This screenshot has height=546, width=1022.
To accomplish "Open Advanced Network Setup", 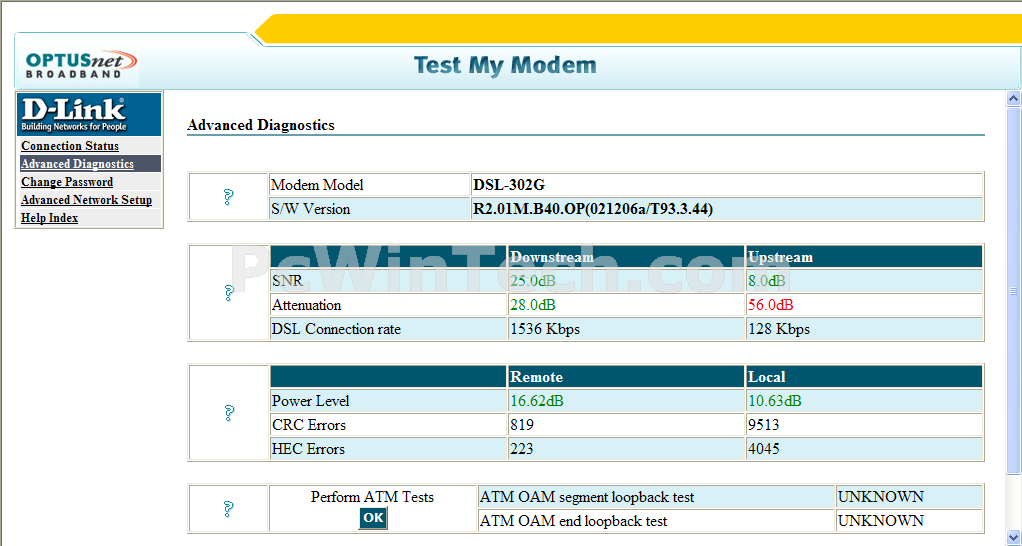I will click(86, 200).
